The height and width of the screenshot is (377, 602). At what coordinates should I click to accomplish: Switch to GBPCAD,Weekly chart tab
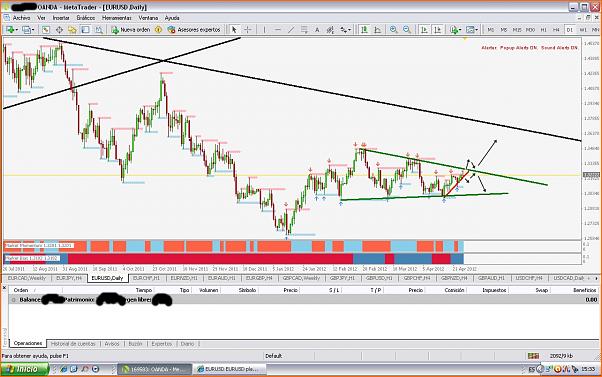pos(301,278)
